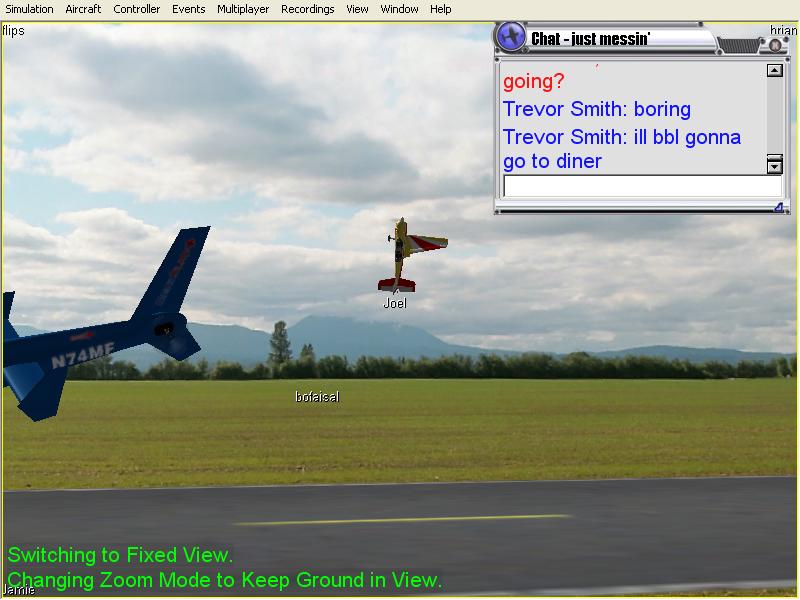This screenshot has height=600, width=800.
Task: Open the Events menu
Action: pos(188,9)
